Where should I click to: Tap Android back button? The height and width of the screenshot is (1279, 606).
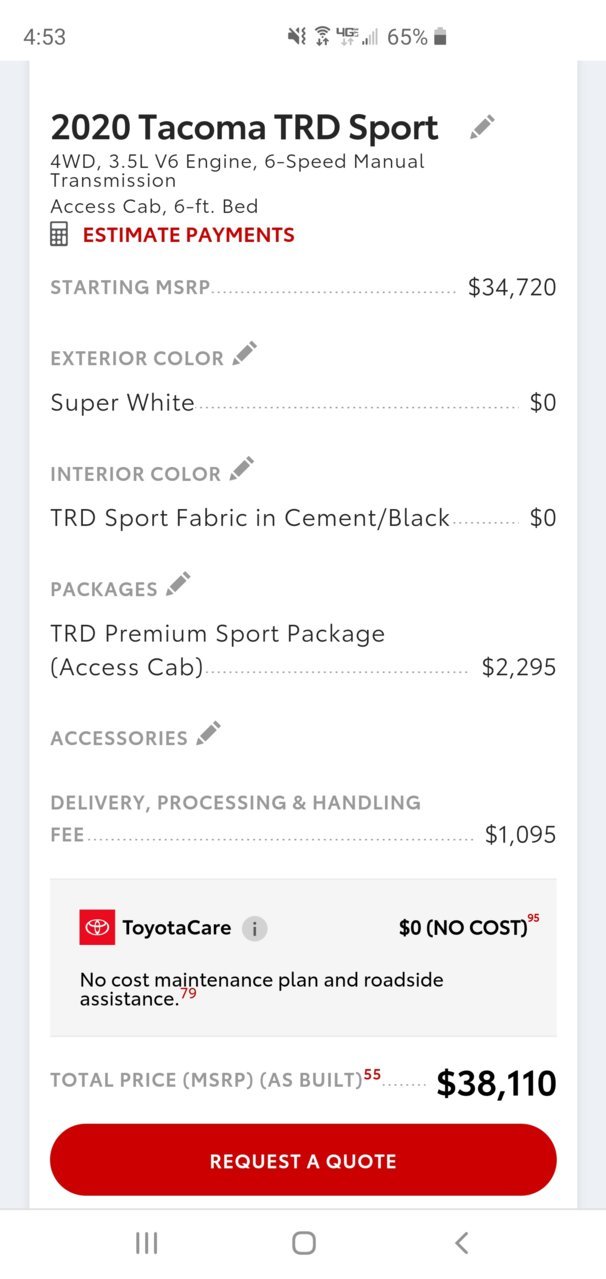click(x=461, y=1243)
